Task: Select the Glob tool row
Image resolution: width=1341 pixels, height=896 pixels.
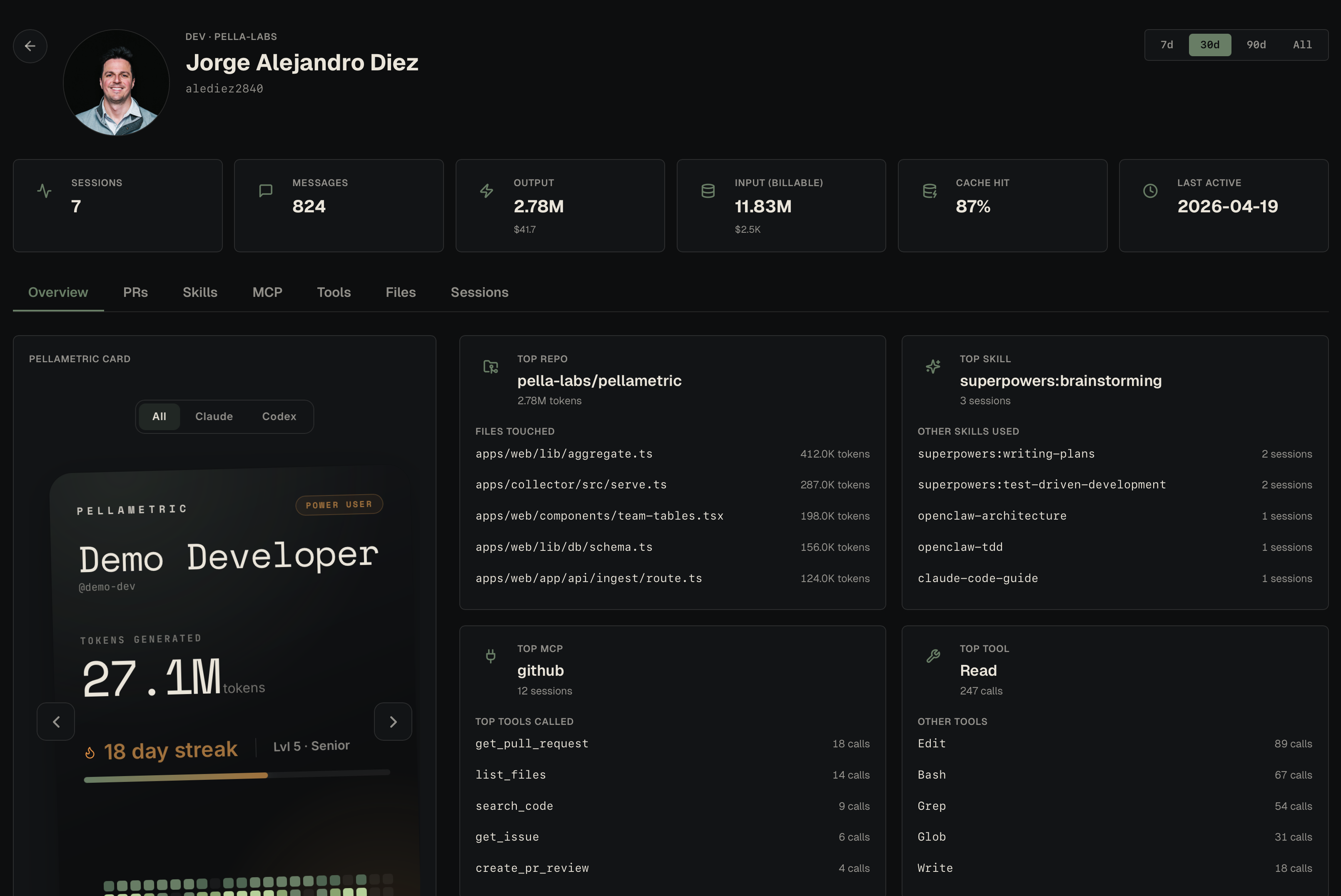Action: click(1114, 836)
